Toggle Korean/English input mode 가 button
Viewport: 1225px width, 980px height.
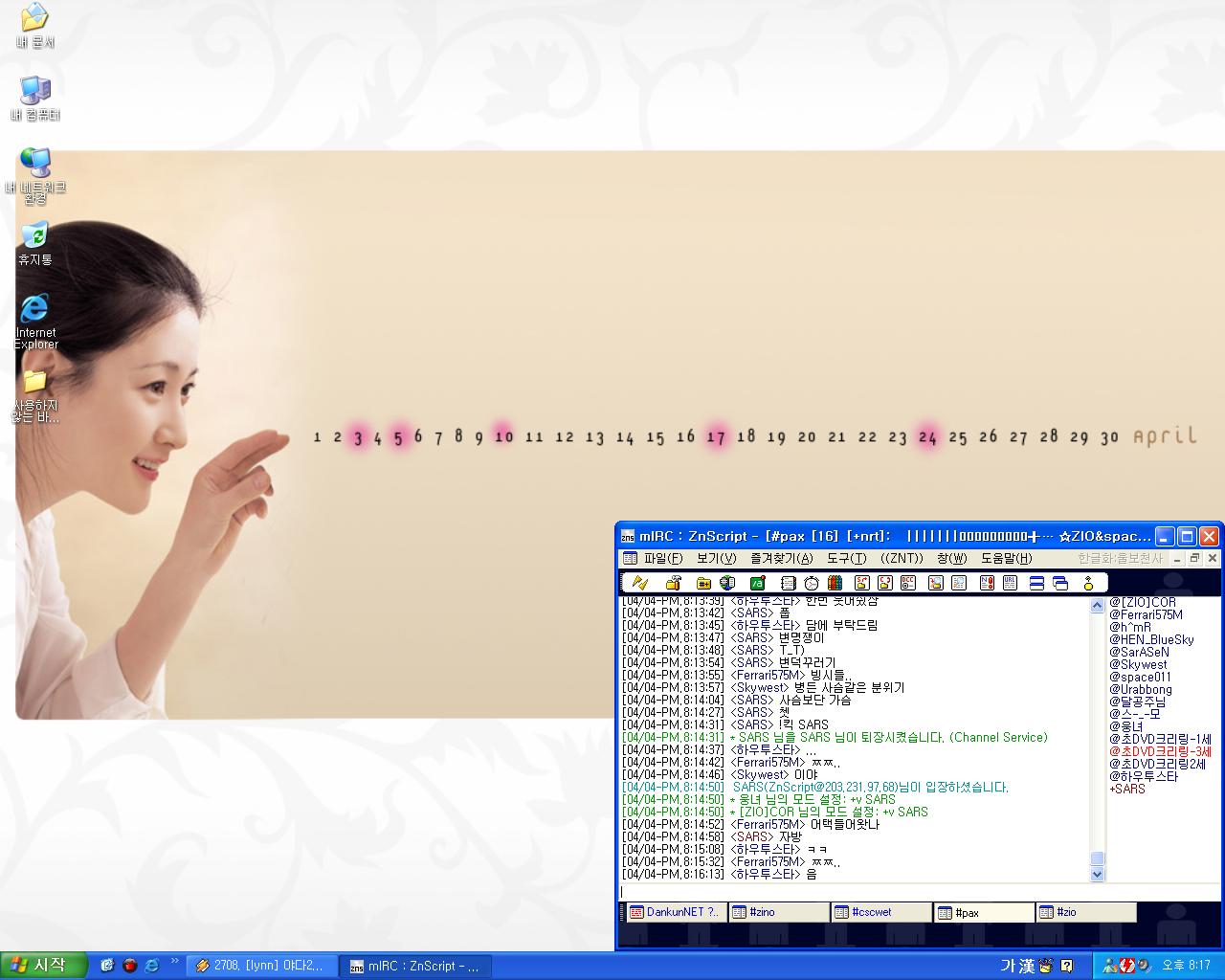point(1009,966)
